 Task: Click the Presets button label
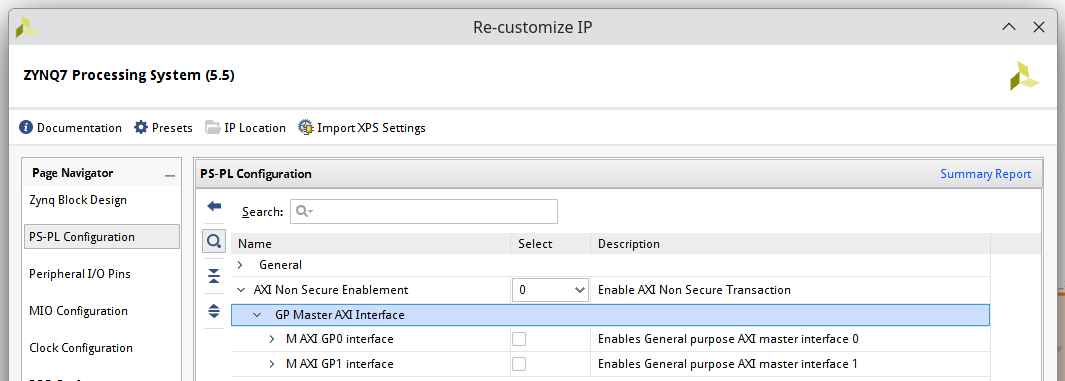(173, 128)
